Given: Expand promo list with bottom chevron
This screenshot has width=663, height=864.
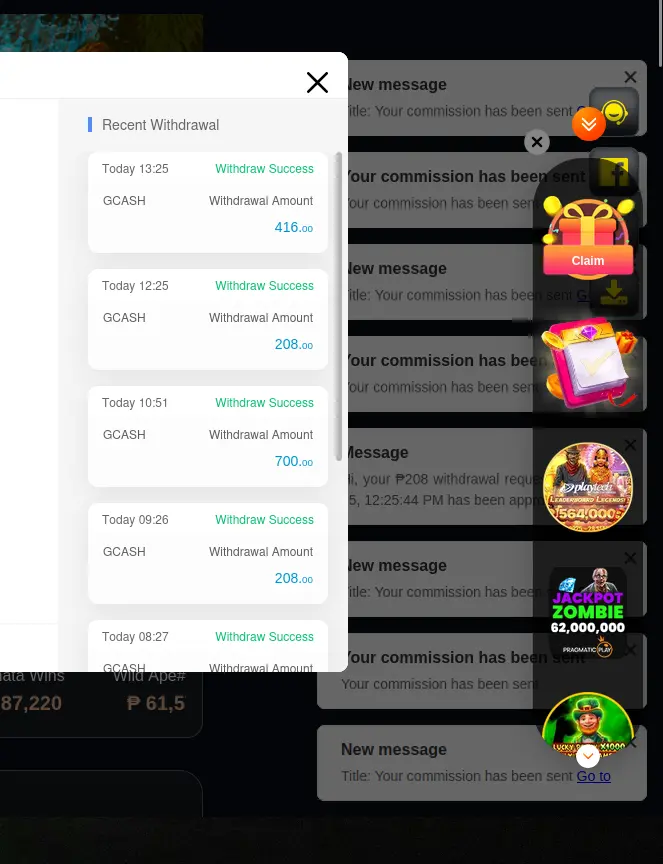Looking at the screenshot, I should click(x=588, y=756).
